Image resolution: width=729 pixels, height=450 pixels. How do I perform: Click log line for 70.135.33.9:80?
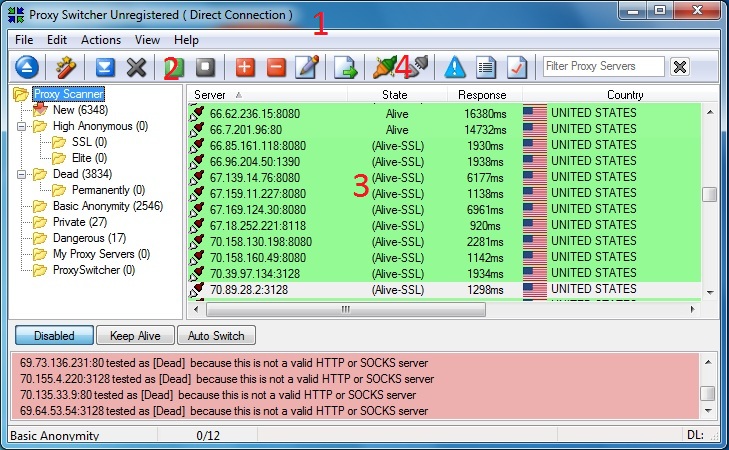pos(218,395)
